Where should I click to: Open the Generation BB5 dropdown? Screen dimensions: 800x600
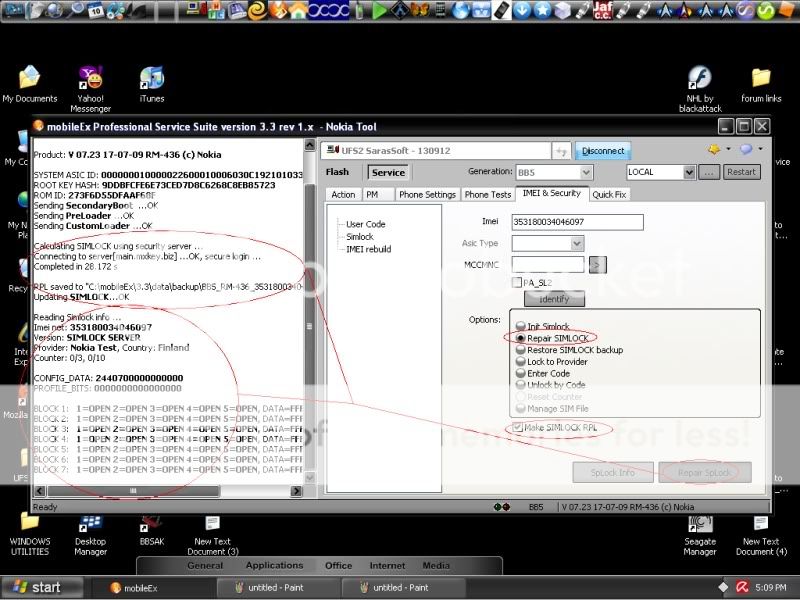586,172
